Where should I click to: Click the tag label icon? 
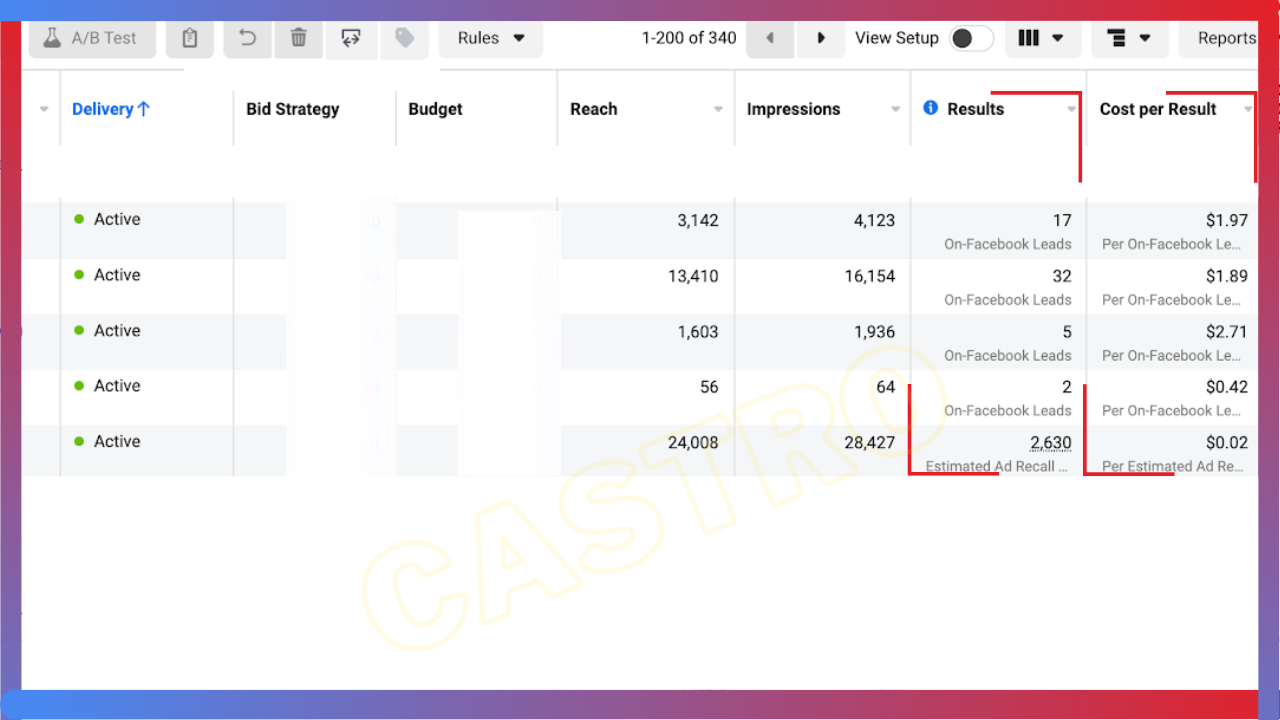(404, 38)
